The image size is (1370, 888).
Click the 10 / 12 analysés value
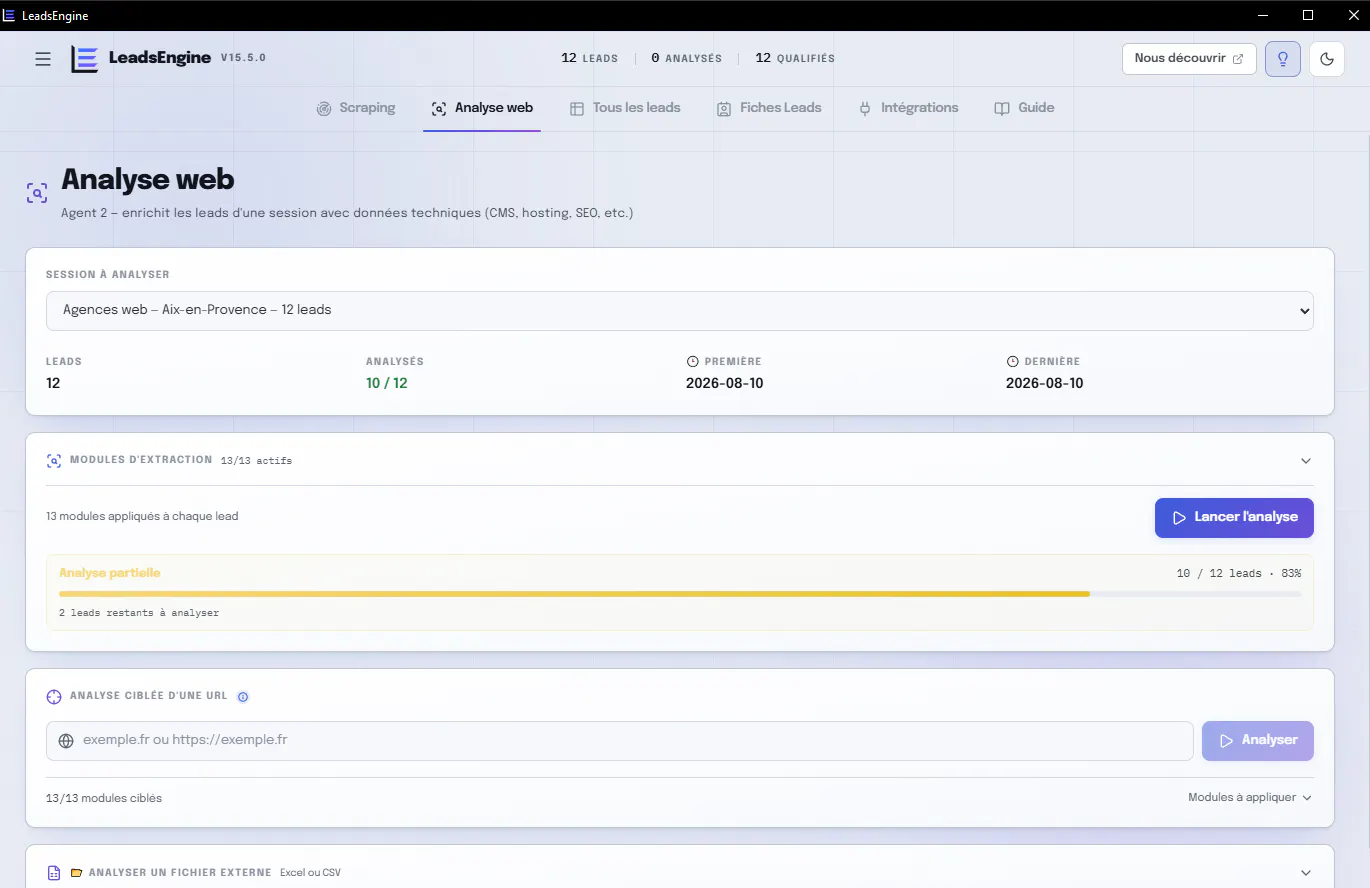tap(387, 384)
